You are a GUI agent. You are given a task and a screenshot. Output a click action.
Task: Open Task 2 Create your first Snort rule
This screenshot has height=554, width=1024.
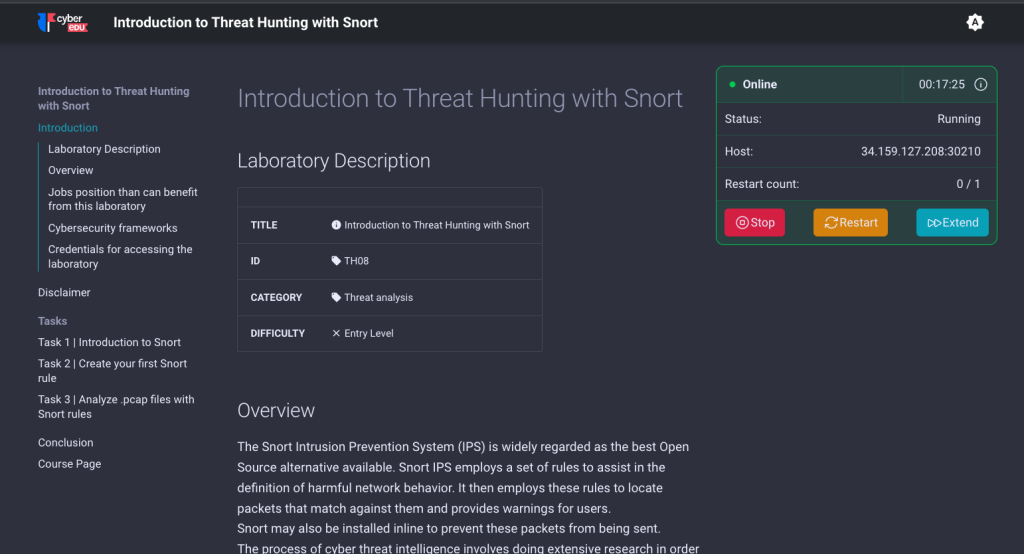[112, 370]
